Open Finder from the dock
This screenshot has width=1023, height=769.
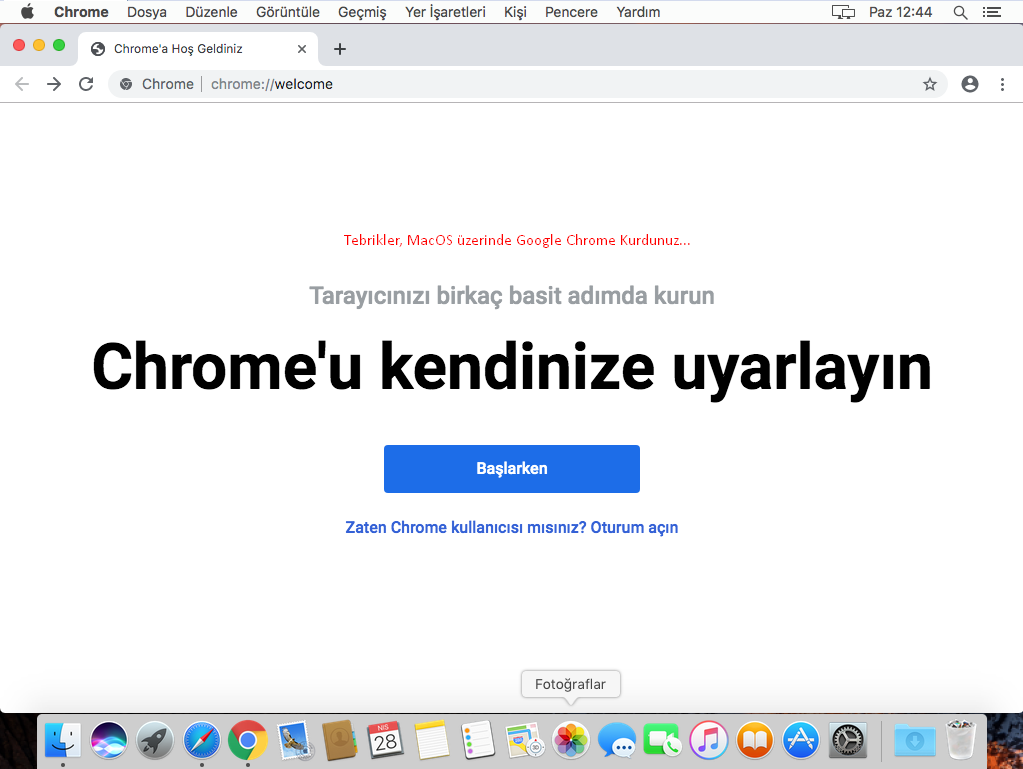click(63, 740)
